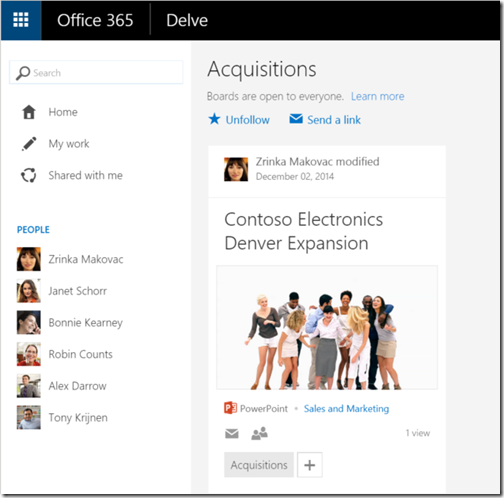Screen dimensions: 504x498
Task: Click the Acquisitions board tag on card
Action: point(259,465)
